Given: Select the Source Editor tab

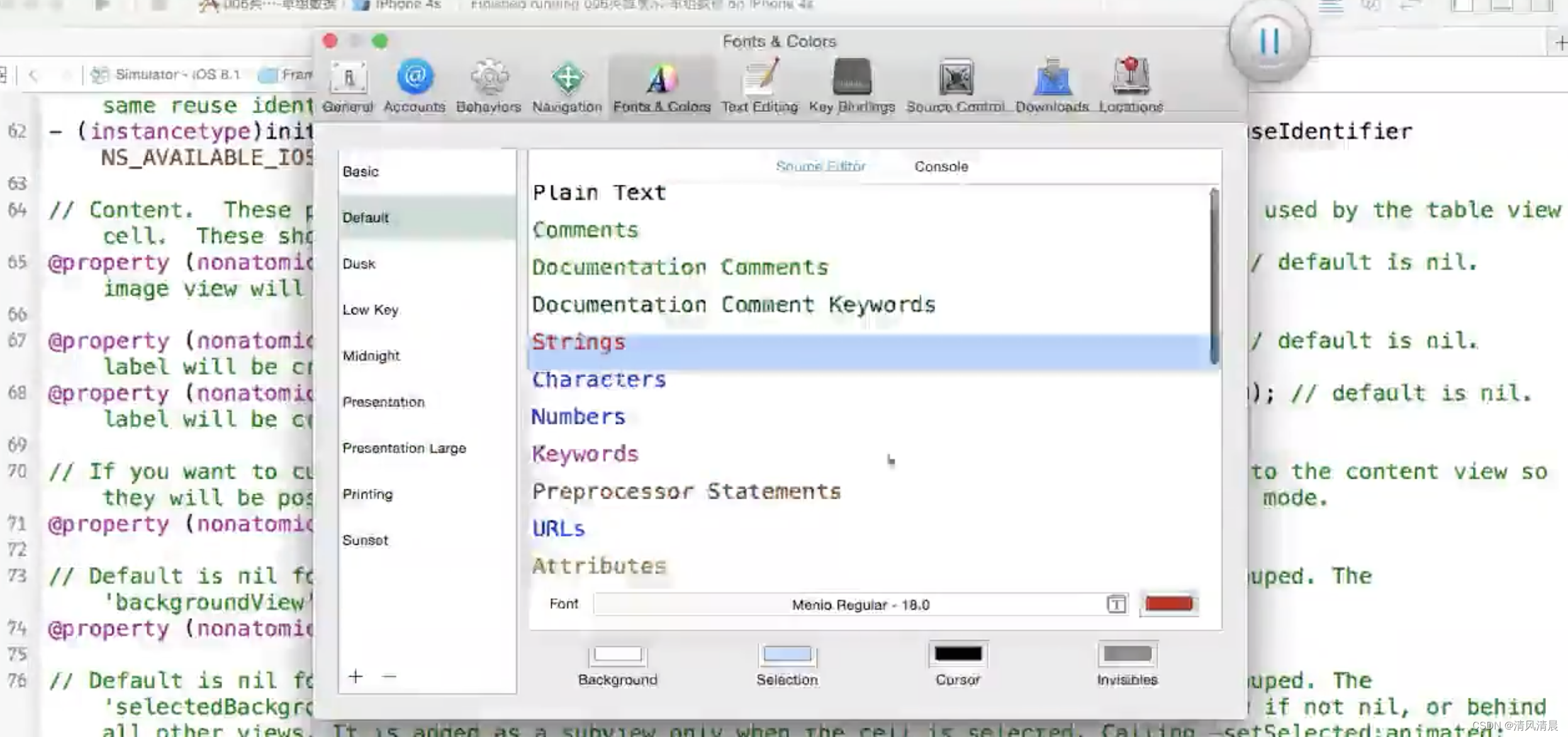Looking at the screenshot, I should click(819, 166).
